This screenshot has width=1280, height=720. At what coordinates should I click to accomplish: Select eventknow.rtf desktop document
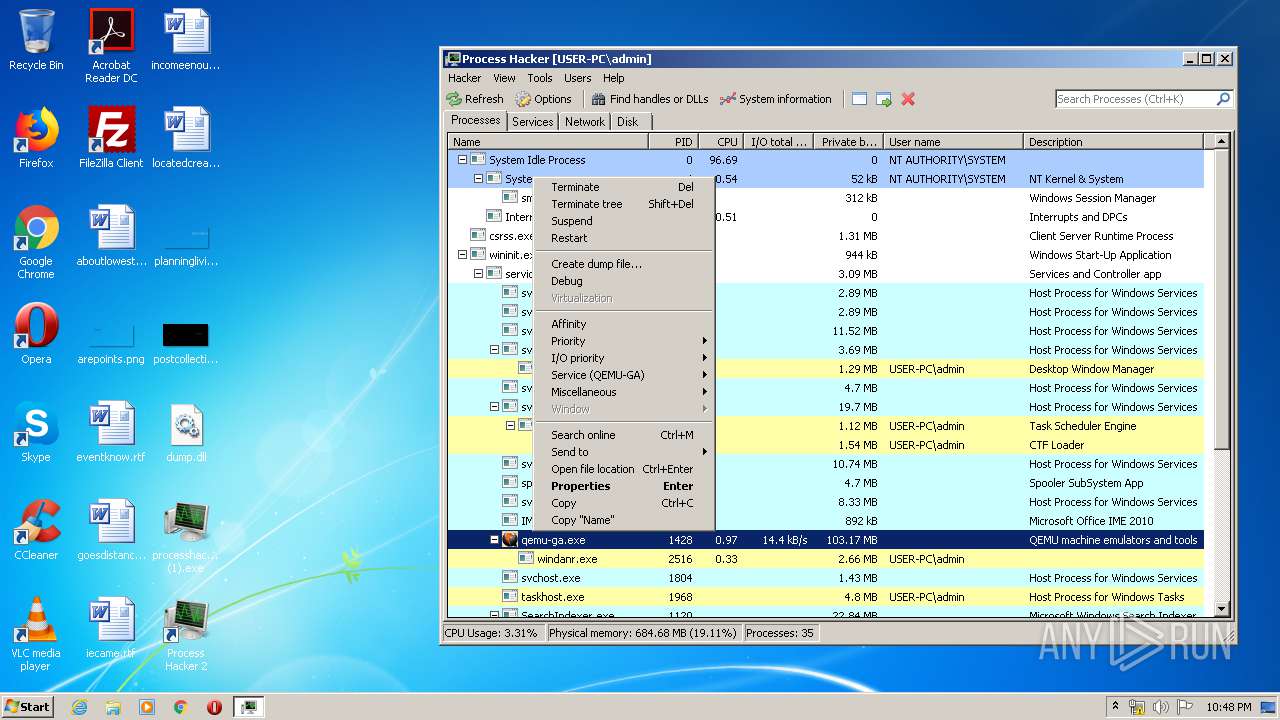click(x=111, y=432)
